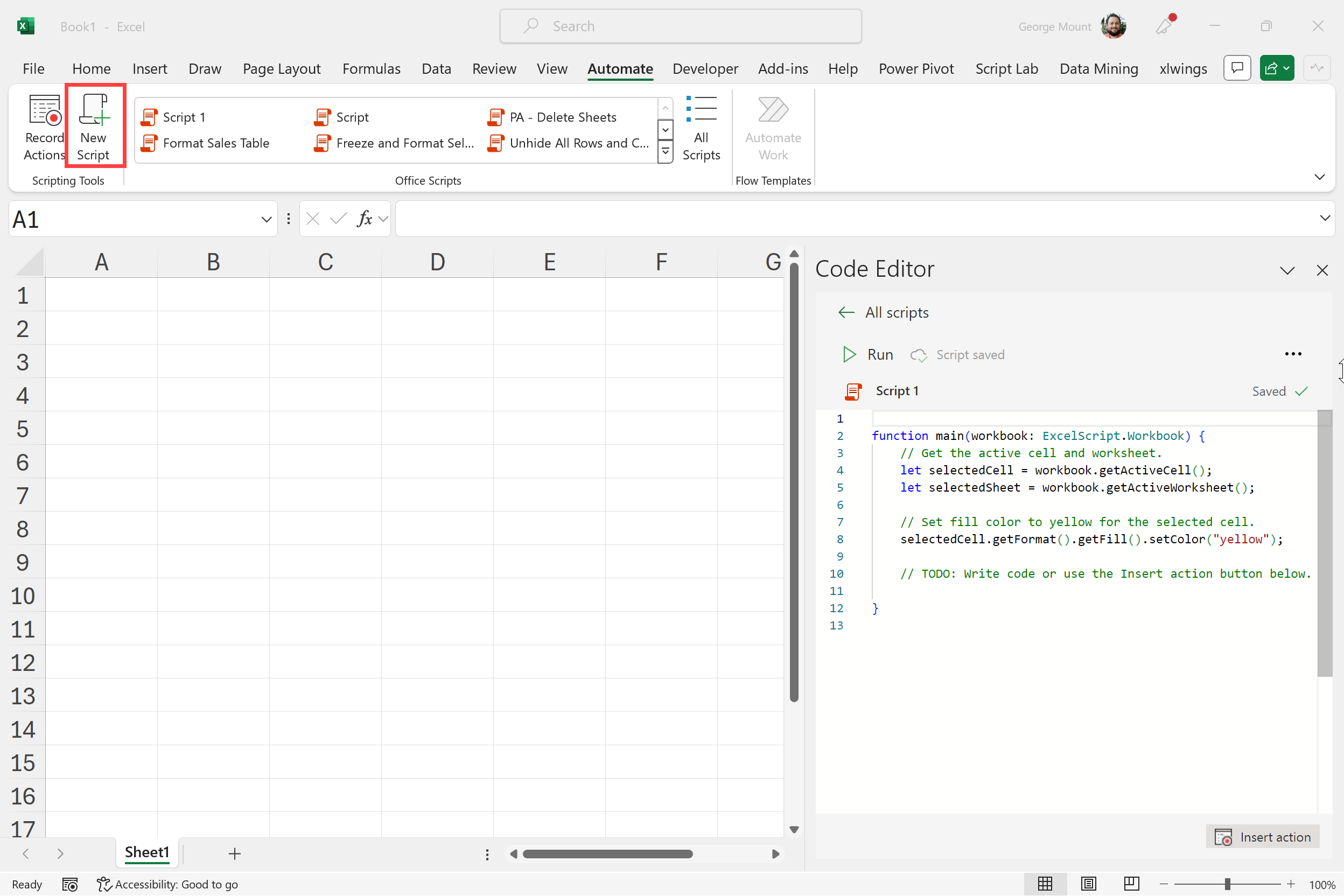Expand the Name Box dropdown
The height and width of the screenshot is (896, 1344).
click(267, 220)
